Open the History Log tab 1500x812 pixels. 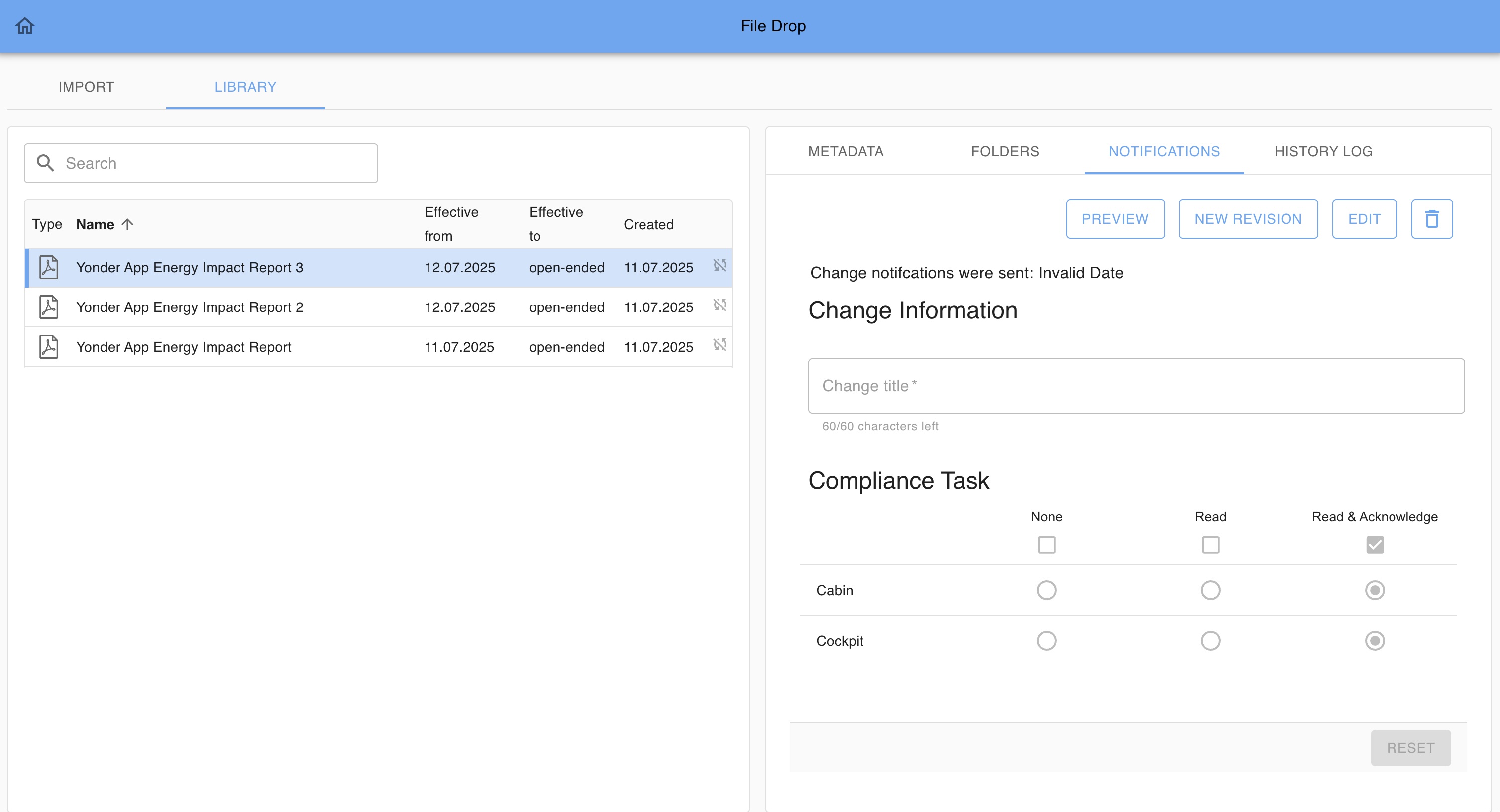1323,151
